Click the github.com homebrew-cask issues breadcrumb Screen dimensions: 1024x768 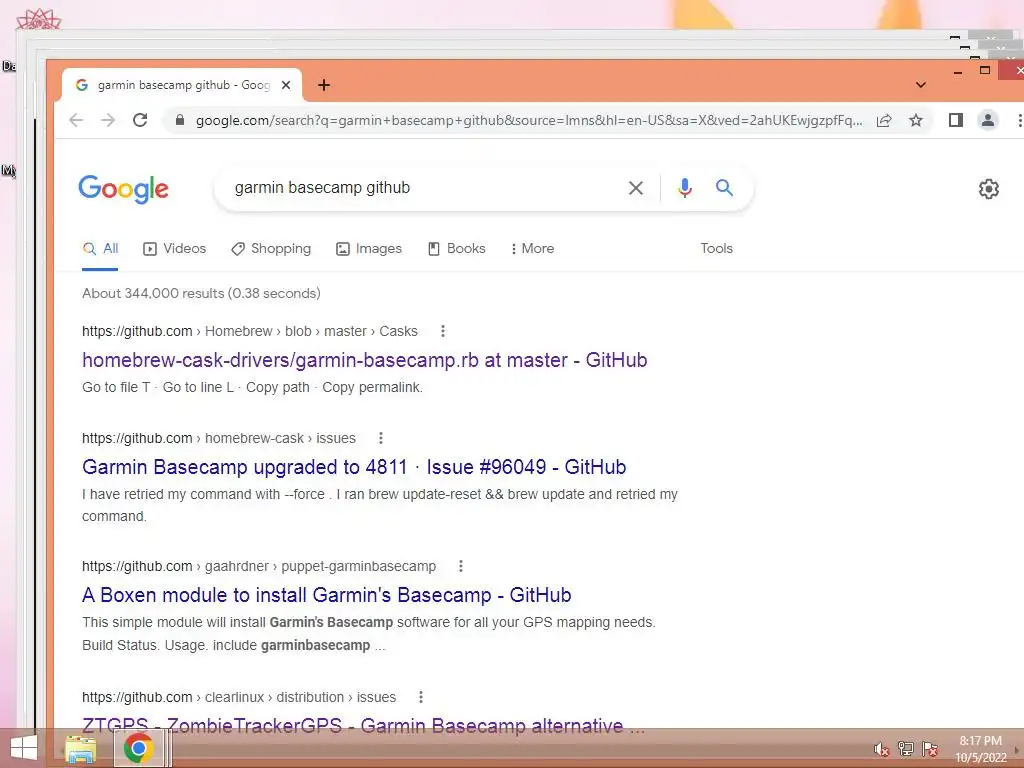coord(219,438)
